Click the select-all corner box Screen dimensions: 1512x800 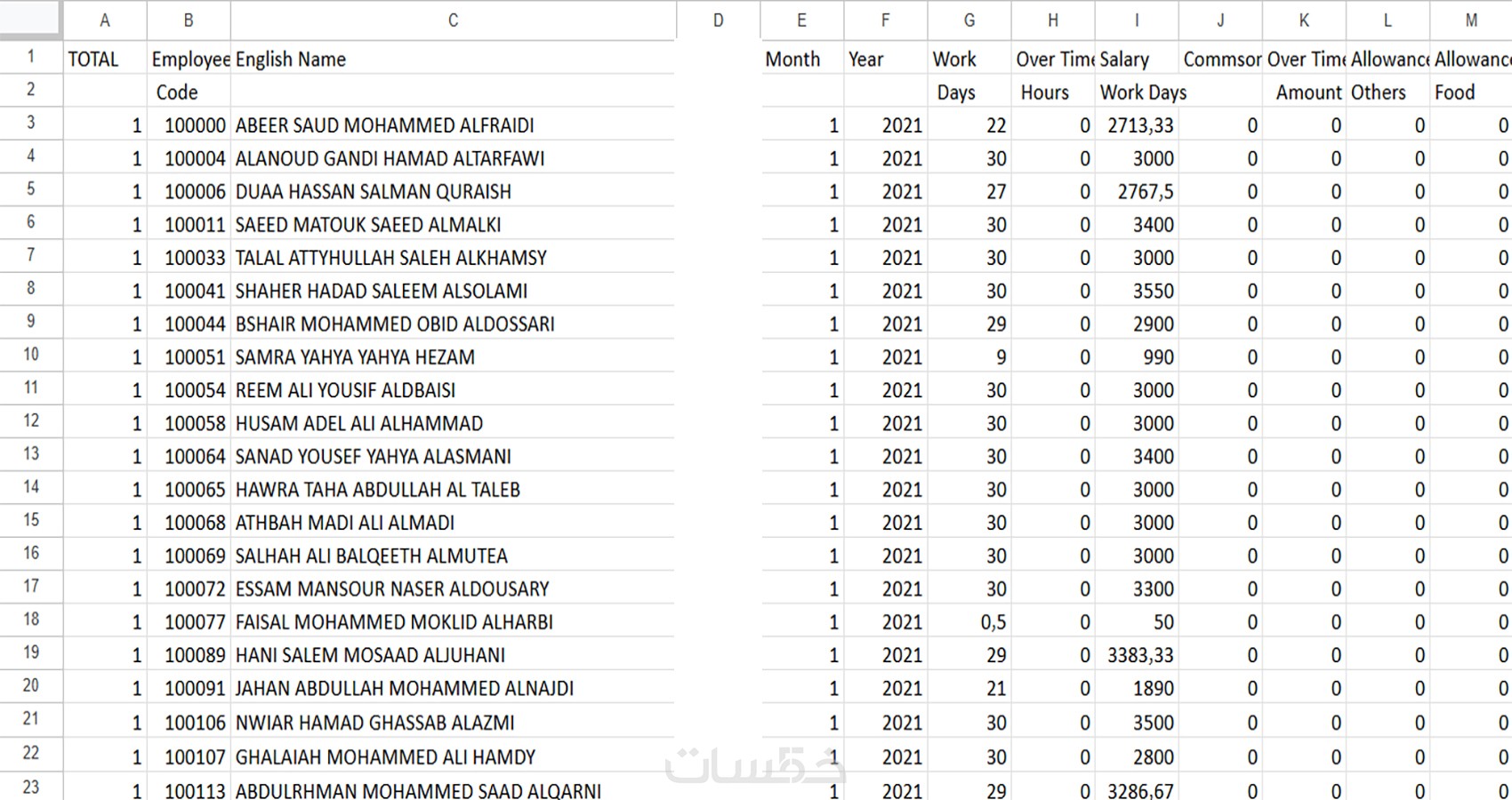[31, 20]
